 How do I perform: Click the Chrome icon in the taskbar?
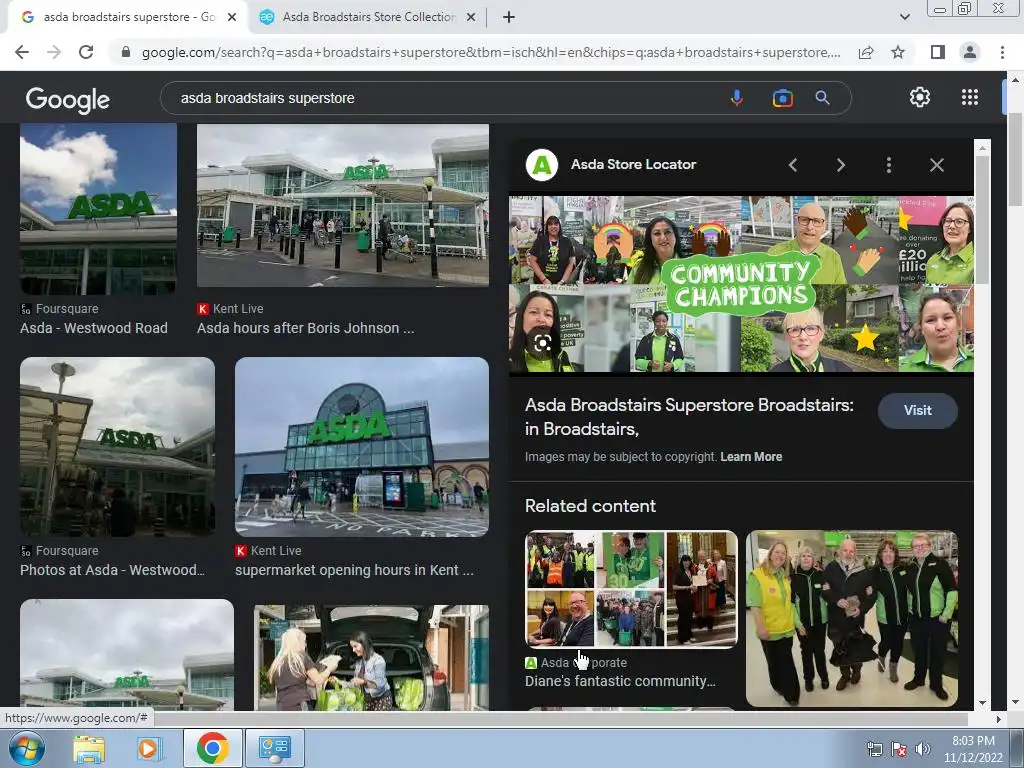click(x=212, y=748)
